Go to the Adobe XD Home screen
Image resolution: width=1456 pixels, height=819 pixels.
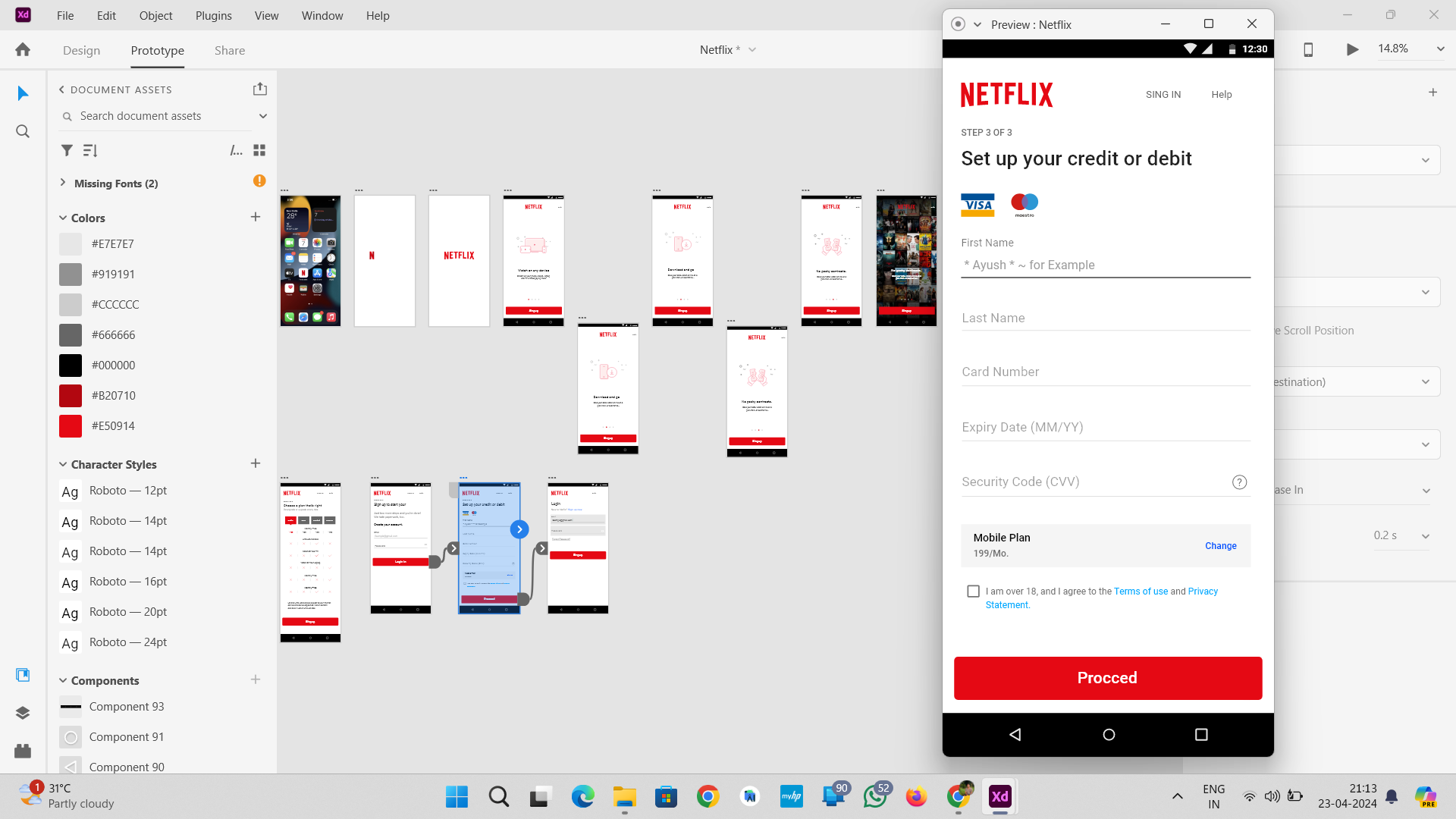tap(23, 50)
